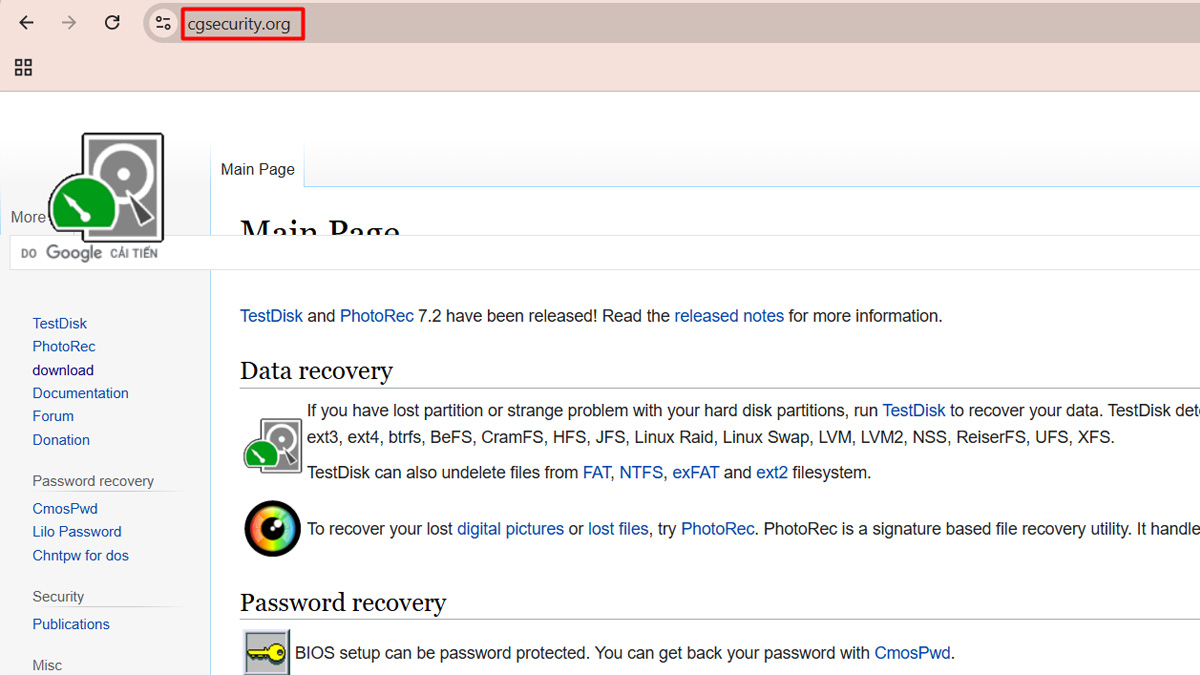Click the TestDisk link after 'partitions, run'
This screenshot has height=675, width=1200.
(x=914, y=410)
